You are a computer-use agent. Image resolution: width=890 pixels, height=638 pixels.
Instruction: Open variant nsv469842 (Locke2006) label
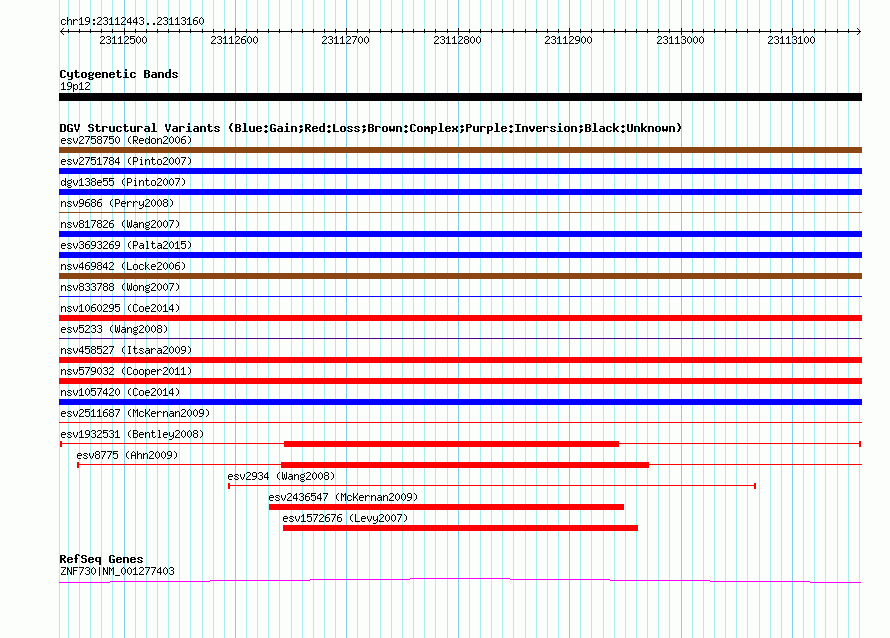[123, 266]
